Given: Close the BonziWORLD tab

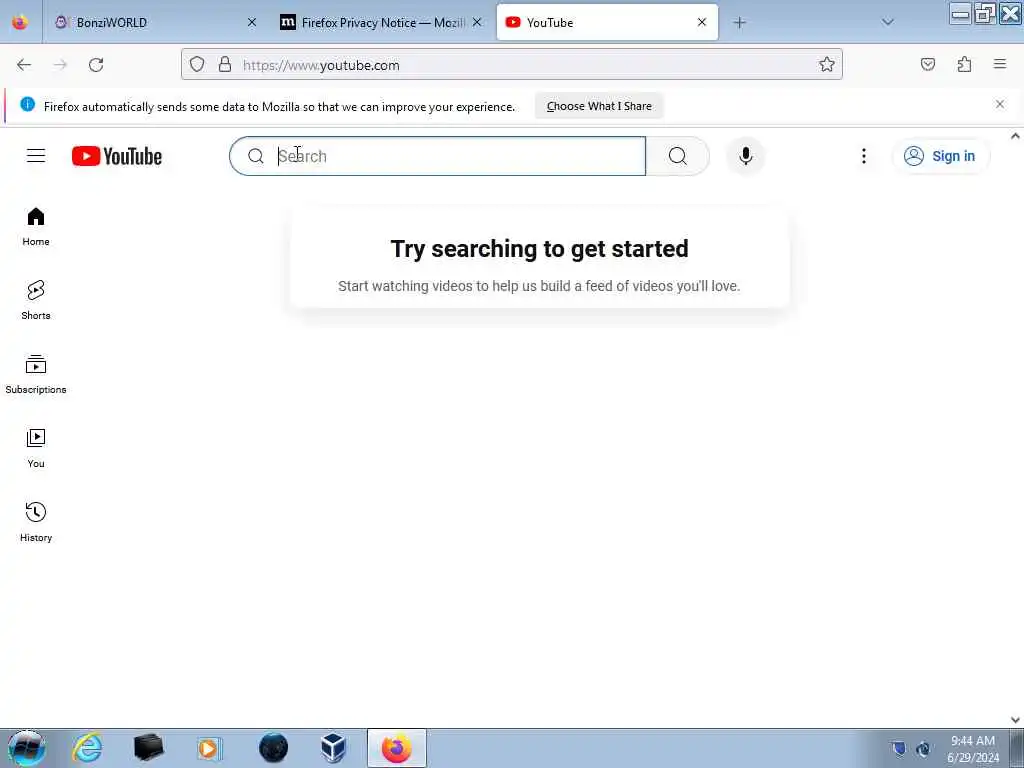Looking at the screenshot, I should [252, 22].
